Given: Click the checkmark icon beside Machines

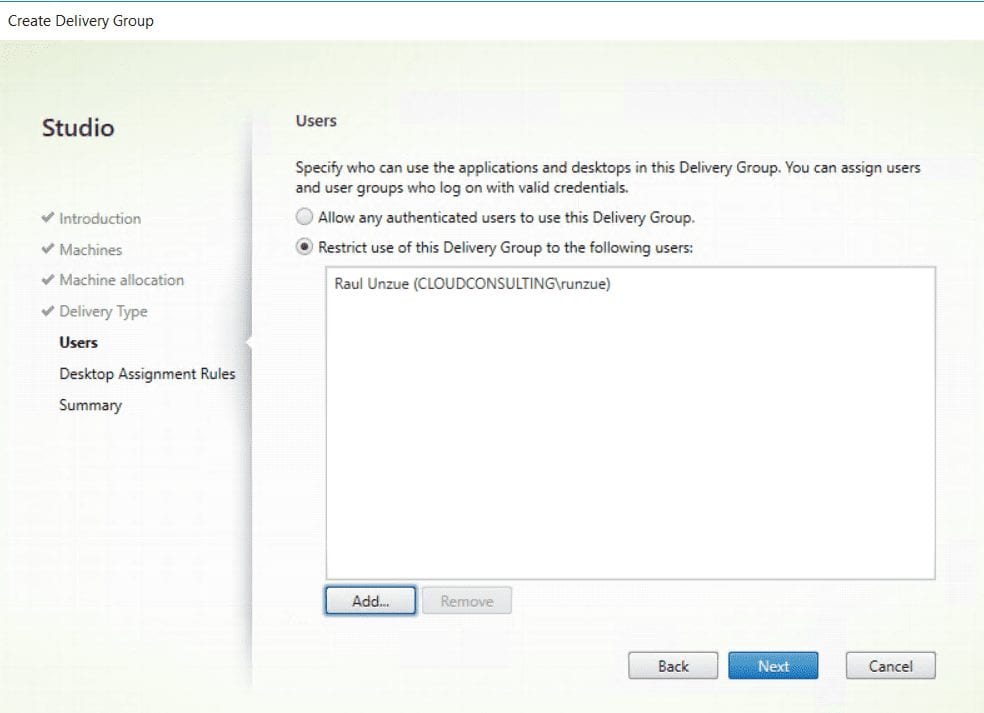Looking at the screenshot, I should point(50,249).
